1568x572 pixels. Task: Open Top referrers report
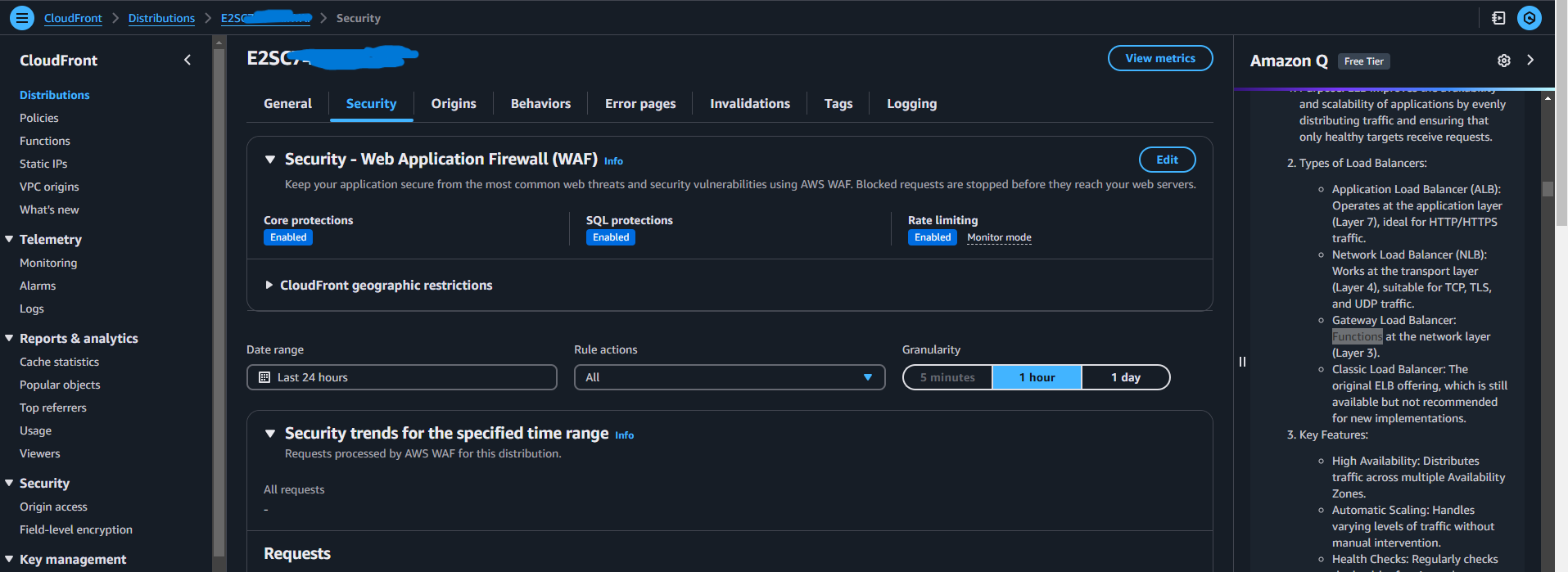(x=53, y=408)
